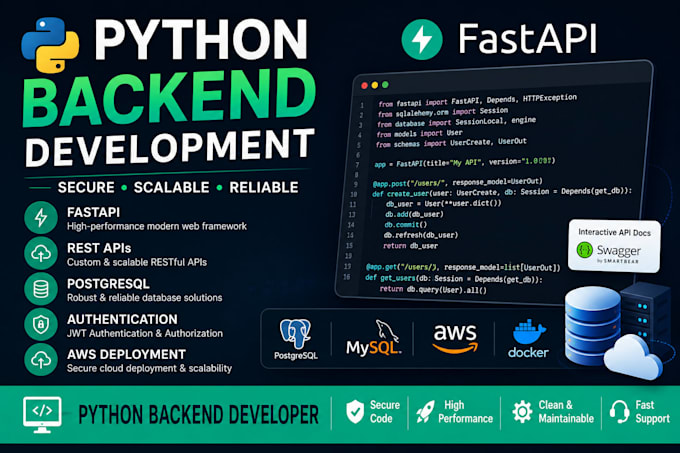Screen dimensions: 680x453
Task: Click the '@app.get("/users/"' decorator line
Action: coord(463,267)
